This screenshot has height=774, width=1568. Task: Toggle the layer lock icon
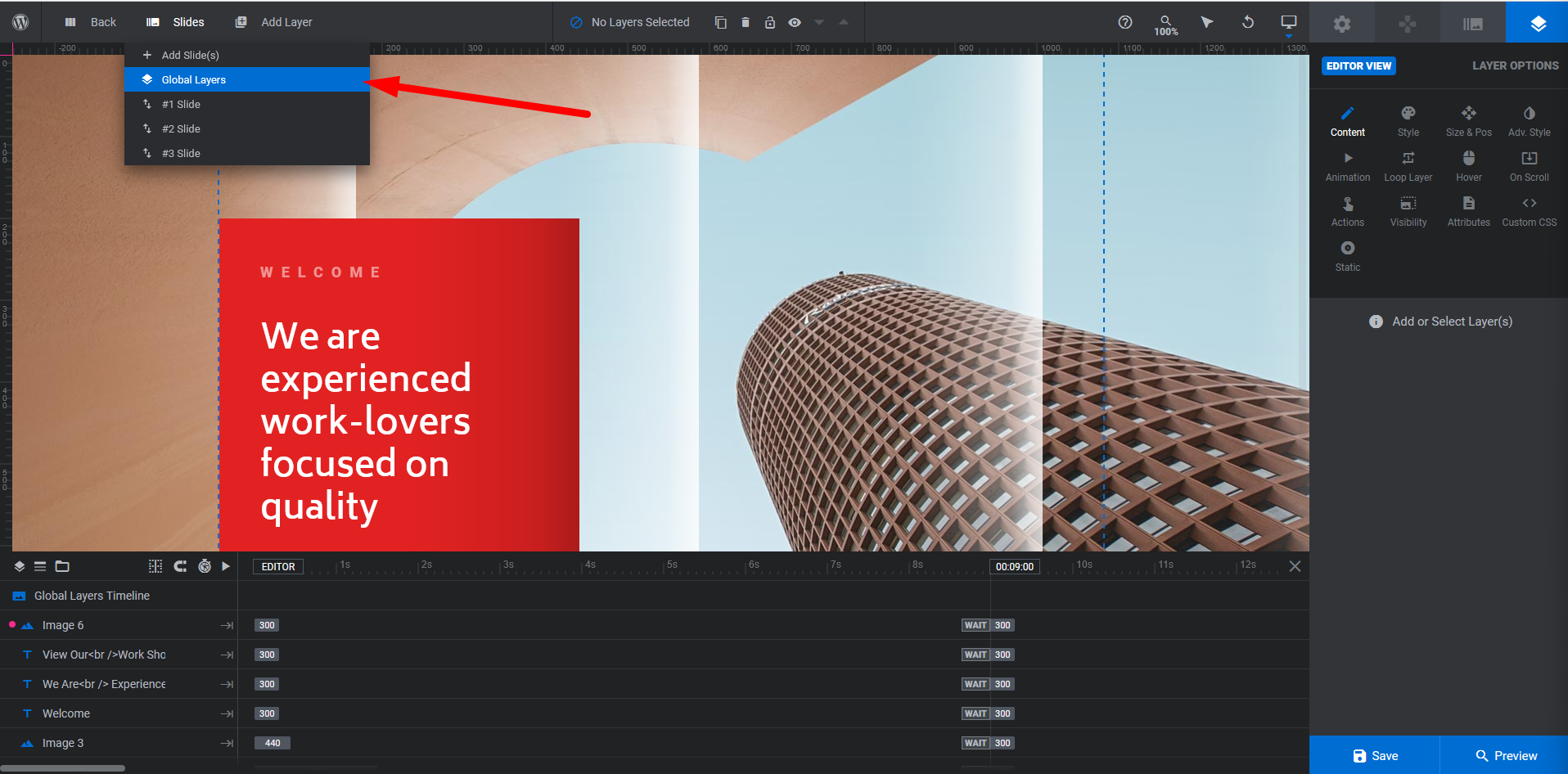769,22
